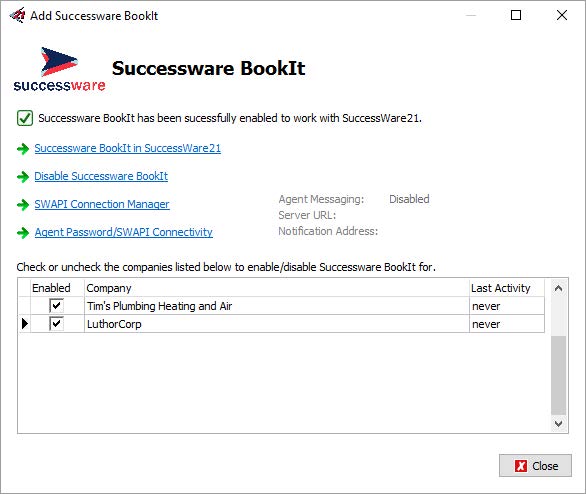Open Successware BookIt in SuccessWare21 link
This screenshot has height=494, width=586.
coord(127,148)
